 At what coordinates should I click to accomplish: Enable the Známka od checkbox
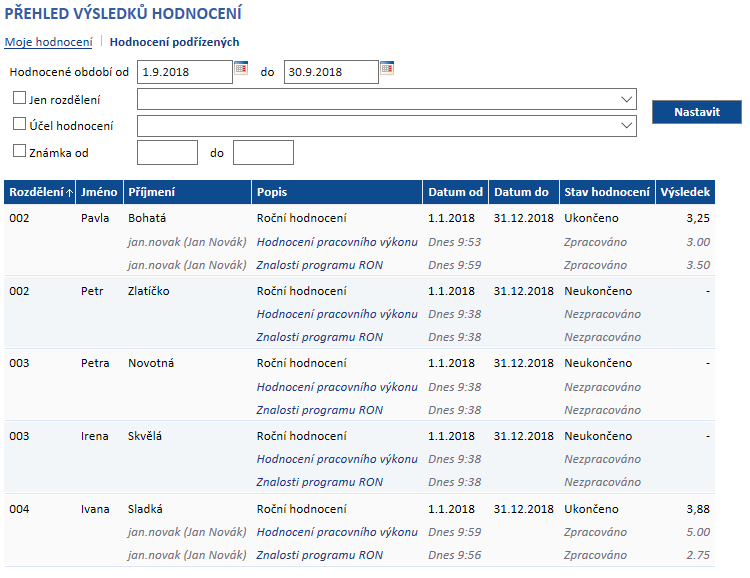(19, 151)
